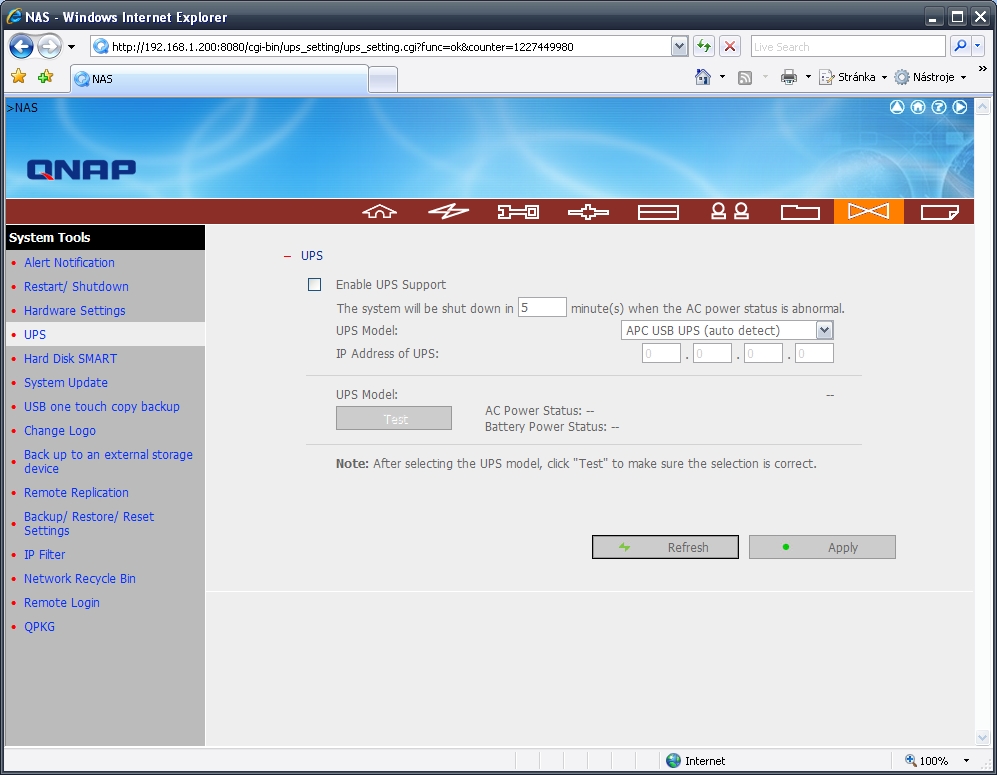Open Change Logo page
This screenshot has width=997, height=775.
tap(60, 430)
